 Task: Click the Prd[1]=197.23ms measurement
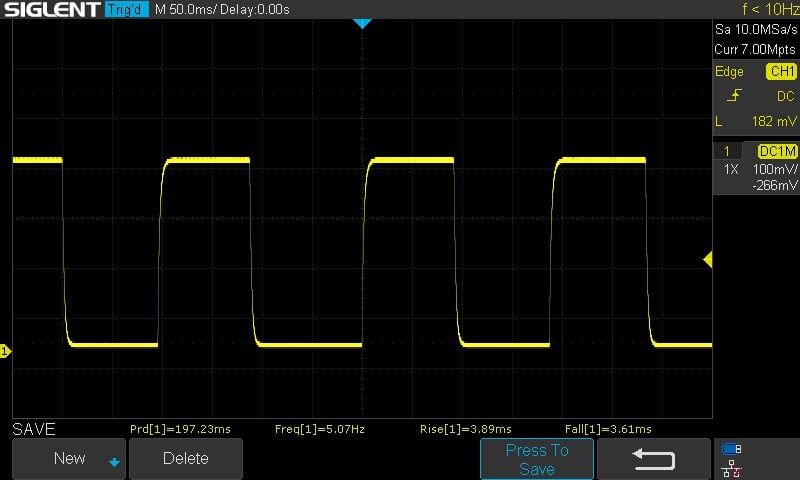(180, 430)
